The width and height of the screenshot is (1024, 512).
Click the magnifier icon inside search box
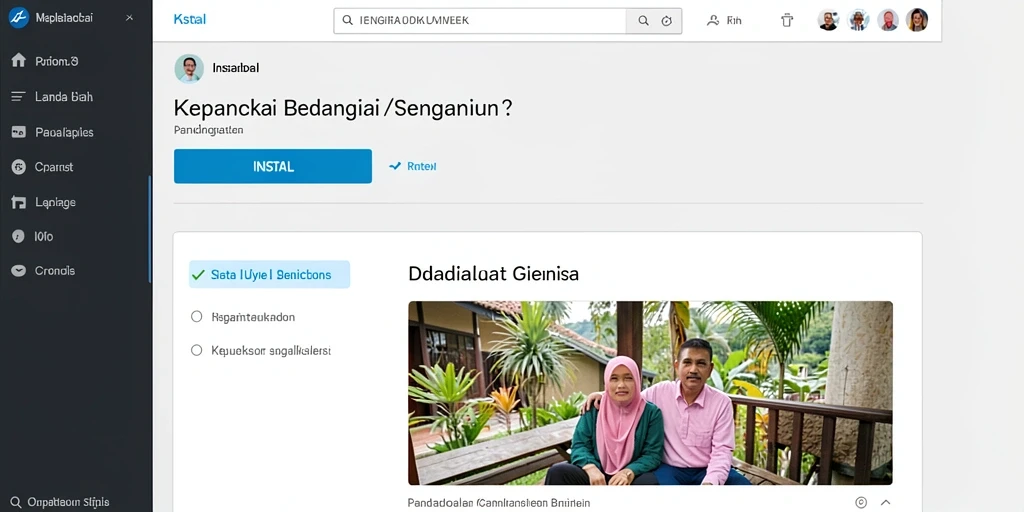[x=347, y=21]
